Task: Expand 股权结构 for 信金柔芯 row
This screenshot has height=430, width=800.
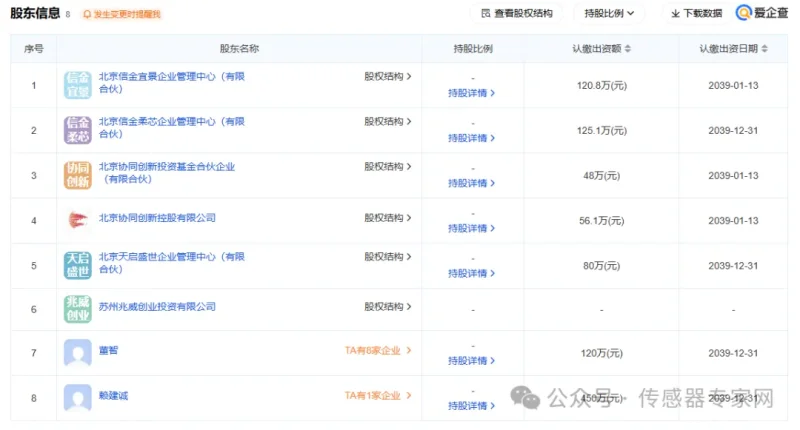Action: 388,121
